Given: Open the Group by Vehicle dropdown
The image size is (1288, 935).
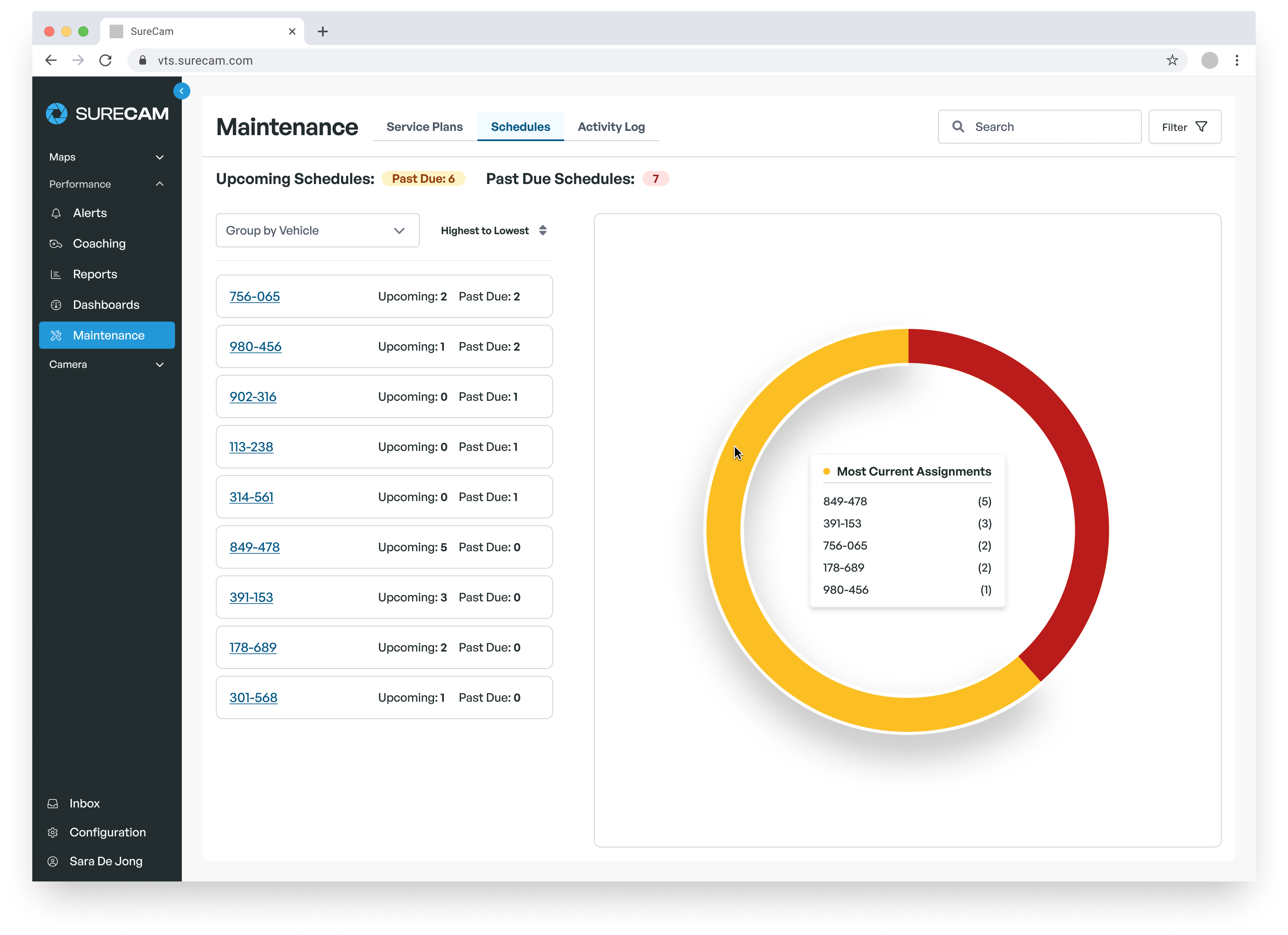Looking at the screenshot, I should point(317,231).
